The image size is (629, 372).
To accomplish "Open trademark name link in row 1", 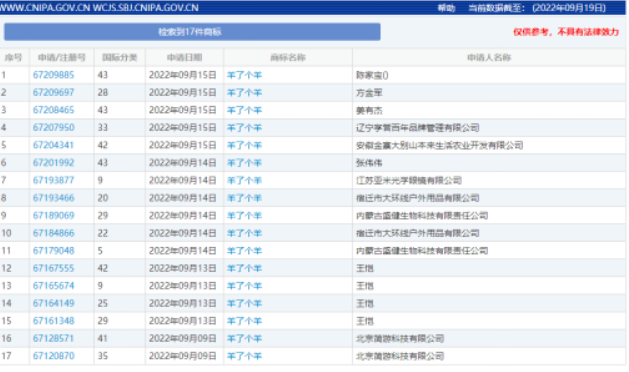I will 244,75.
